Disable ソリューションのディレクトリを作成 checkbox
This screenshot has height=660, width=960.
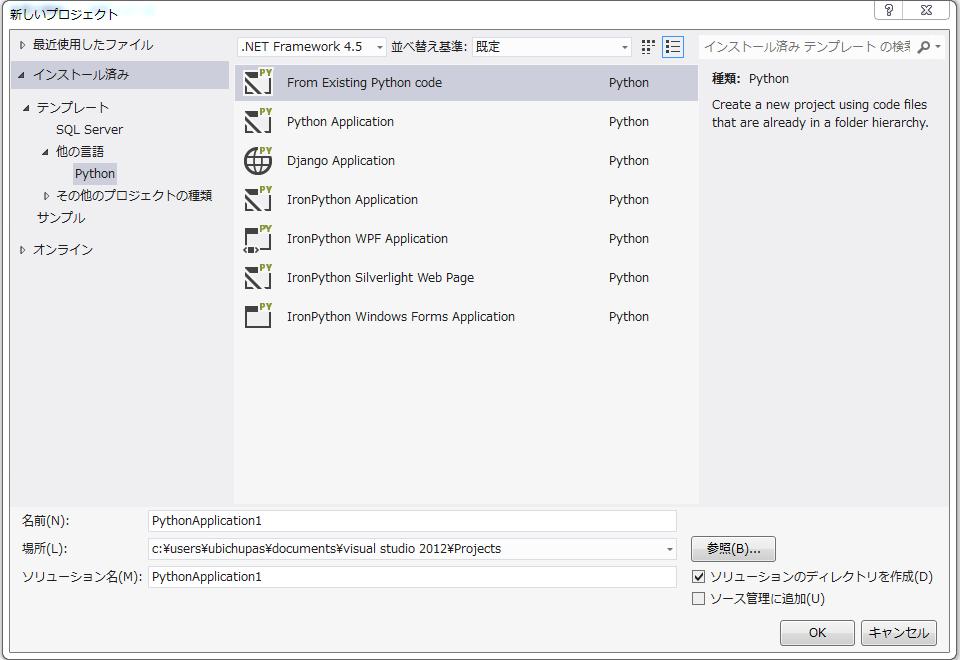coord(697,576)
